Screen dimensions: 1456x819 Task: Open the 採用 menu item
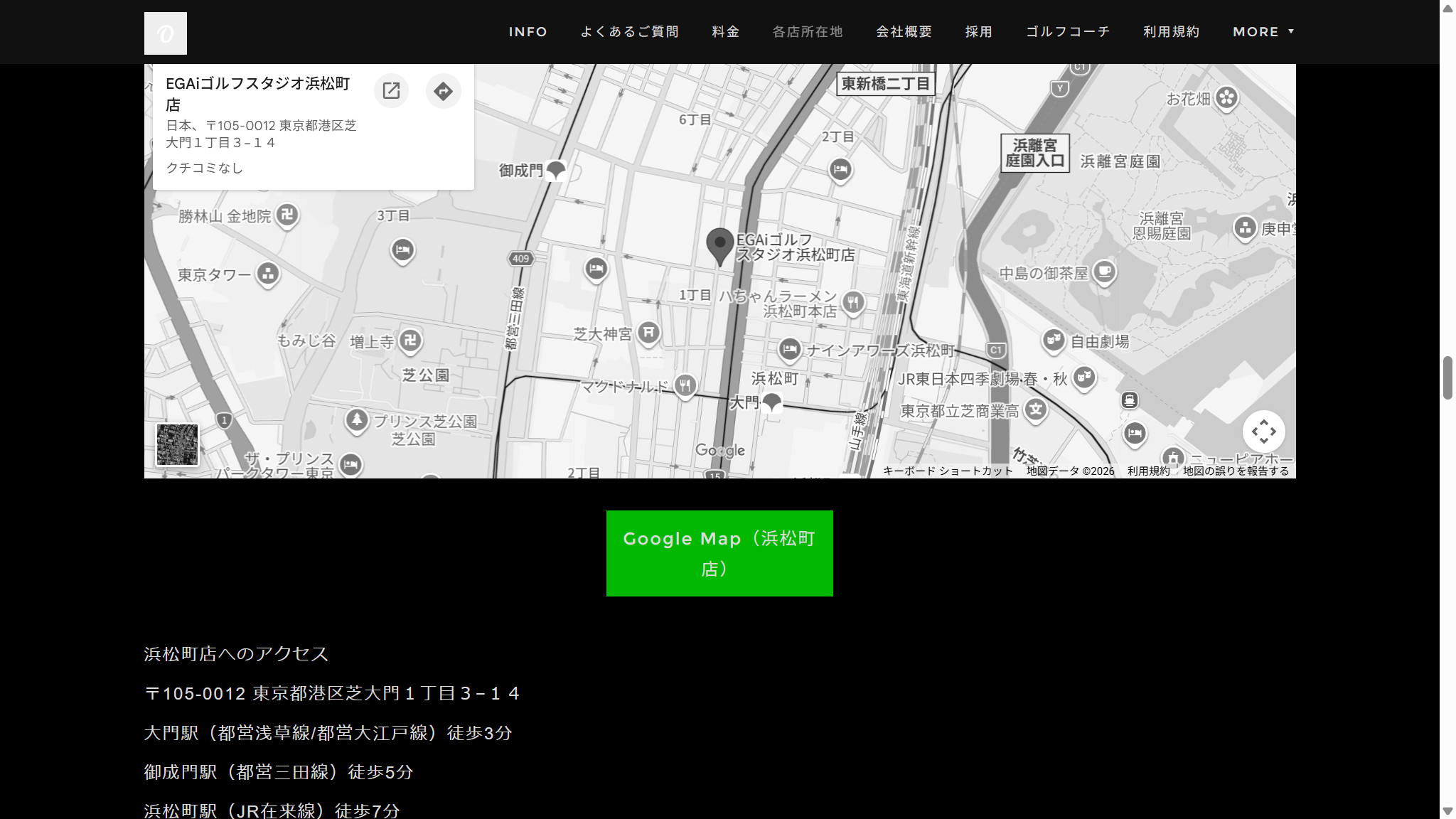pyautogui.click(x=979, y=32)
